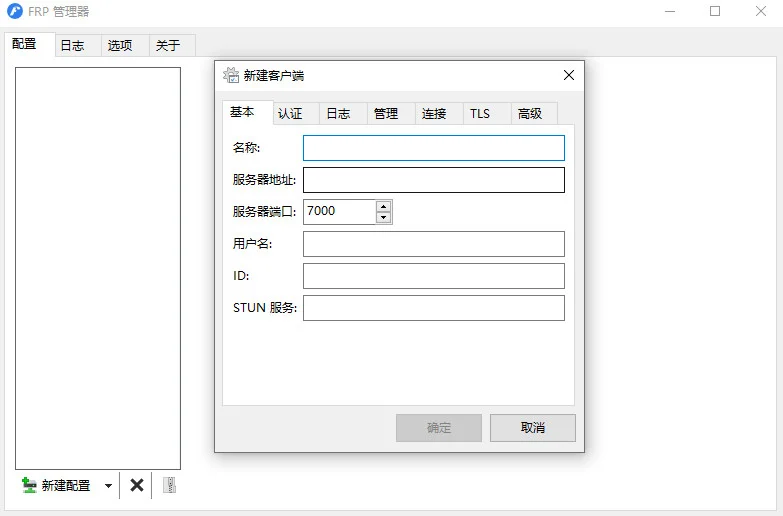Click the delete X toolbar icon
Screen dimensions: 783x516
[x=137, y=485]
